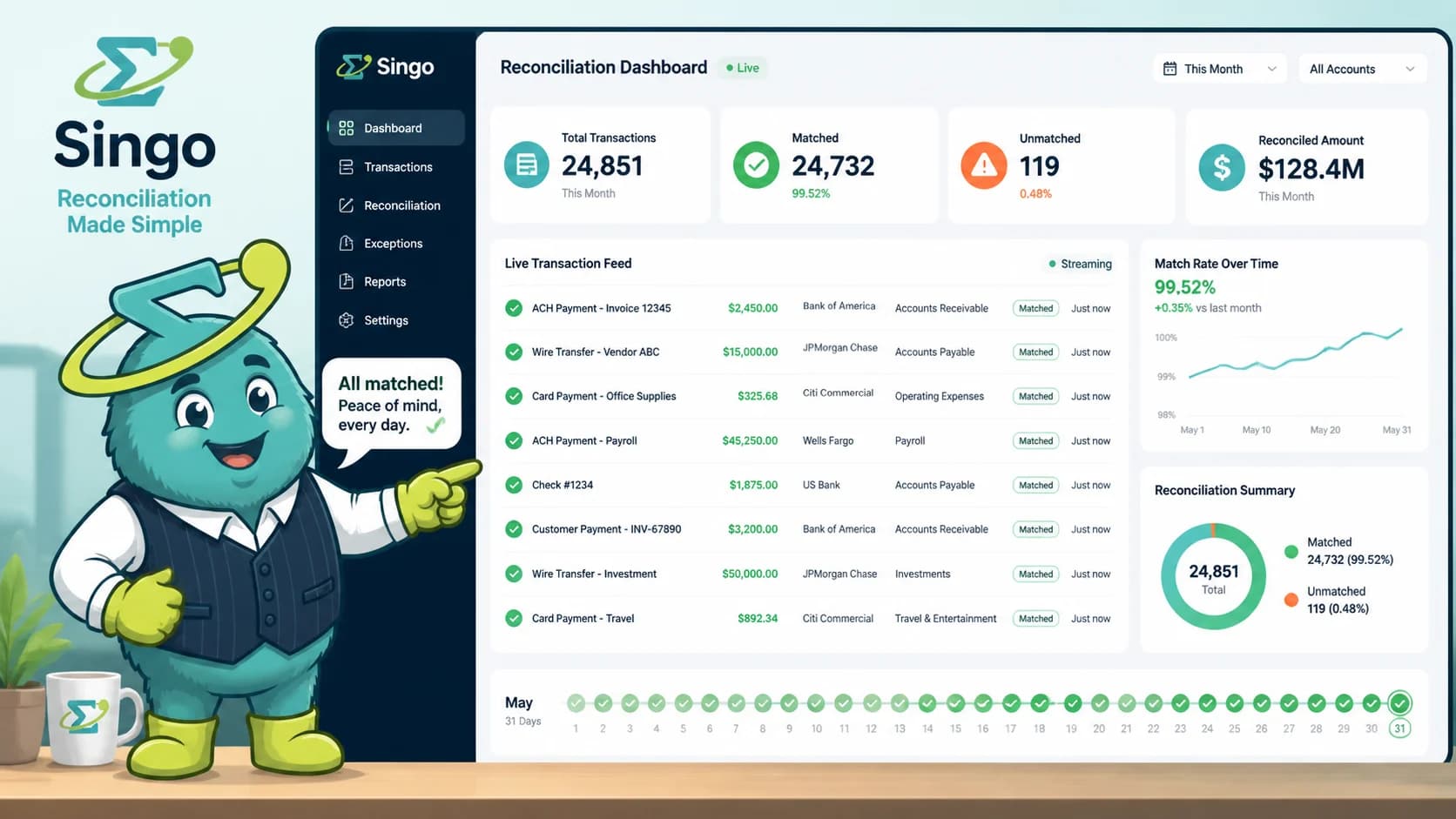
Task: Click the calendar icon beside This Month
Action: (1170, 69)
